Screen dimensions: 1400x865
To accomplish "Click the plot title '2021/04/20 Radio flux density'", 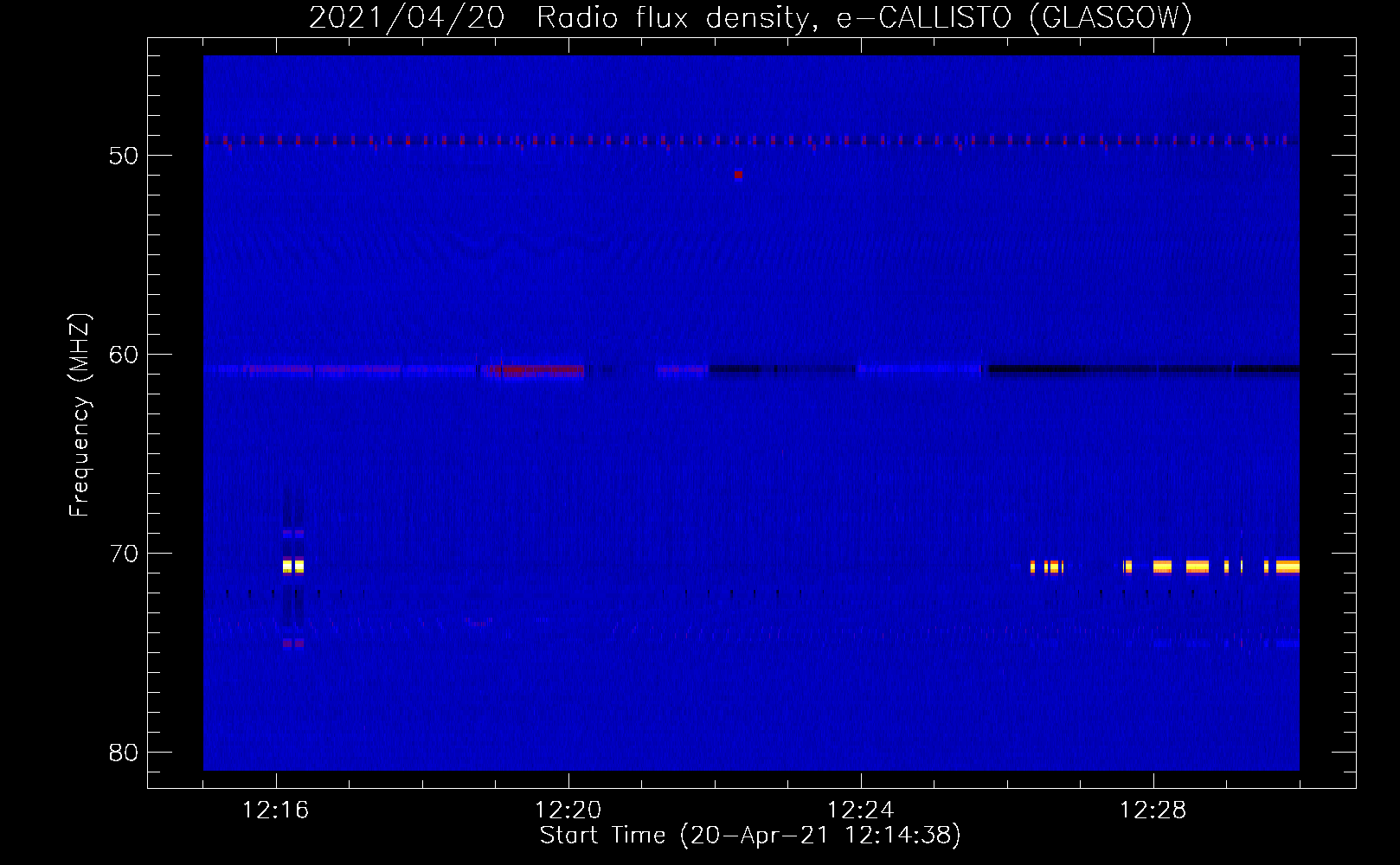I will point(562,17).
